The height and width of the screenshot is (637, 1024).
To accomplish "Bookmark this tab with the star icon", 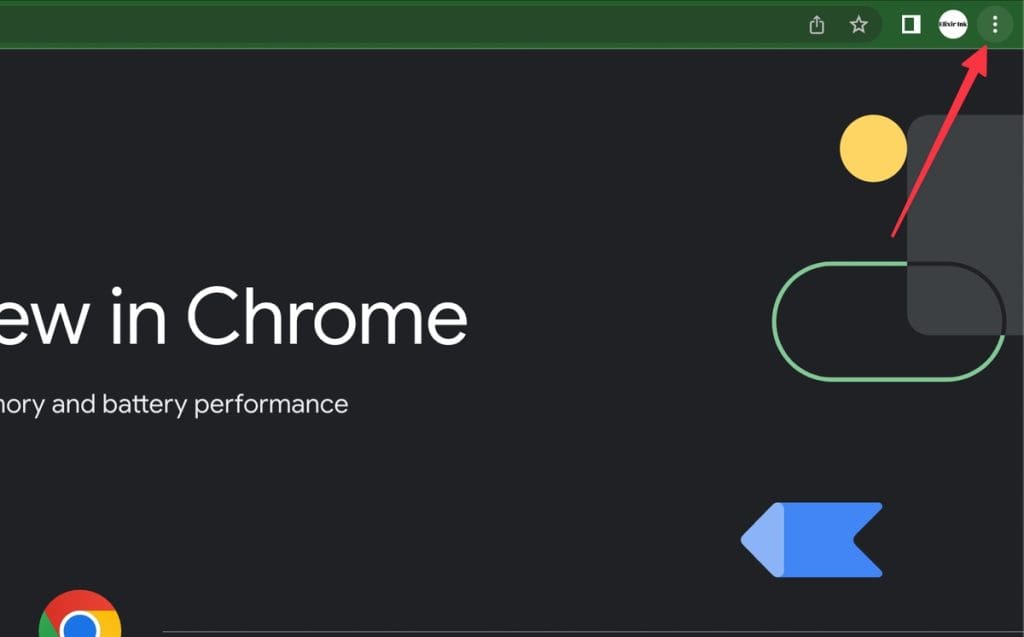I will (x=859, y=25).
